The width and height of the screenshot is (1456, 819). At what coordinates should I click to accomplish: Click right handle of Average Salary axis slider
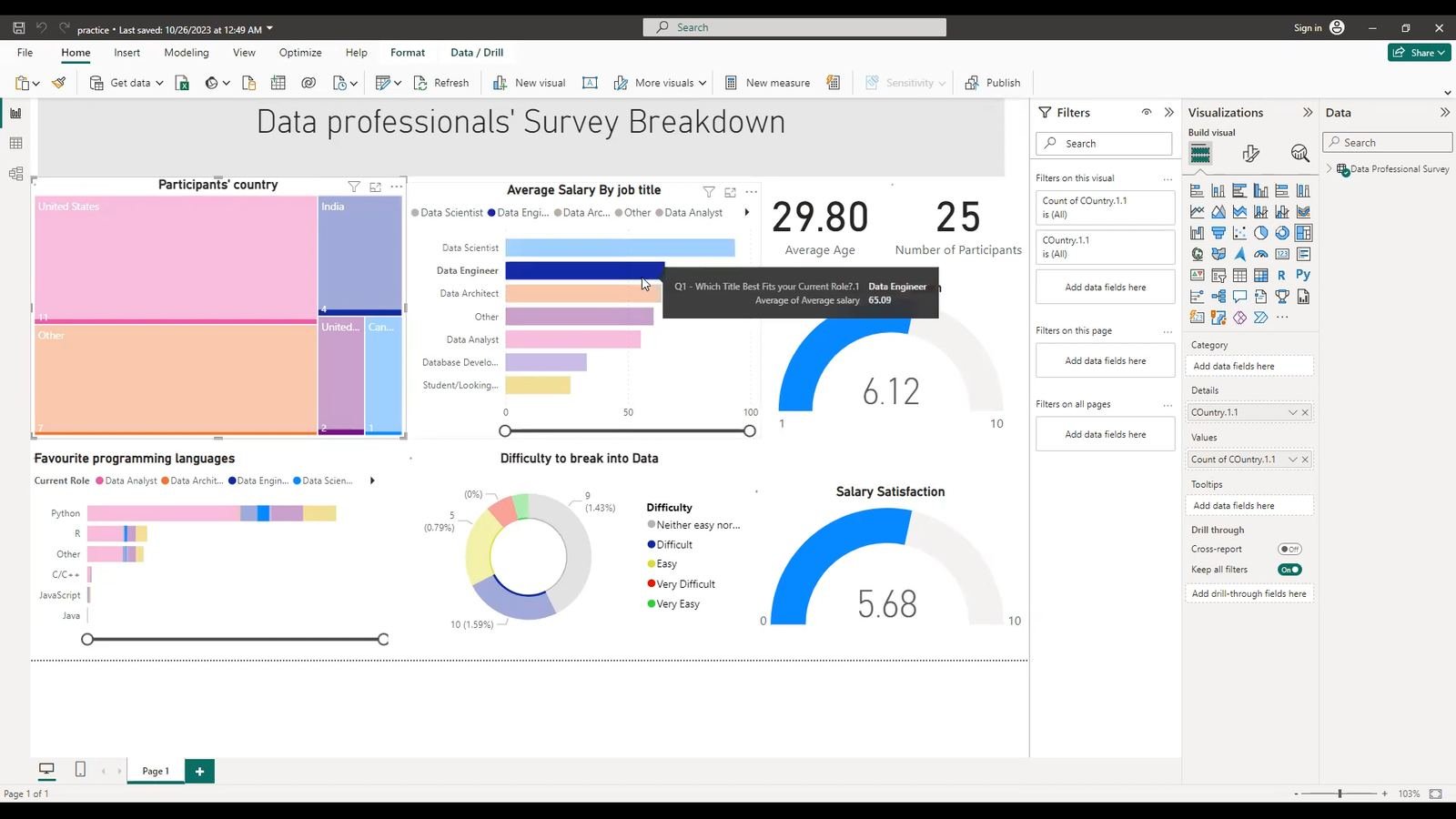coord(750,430)
